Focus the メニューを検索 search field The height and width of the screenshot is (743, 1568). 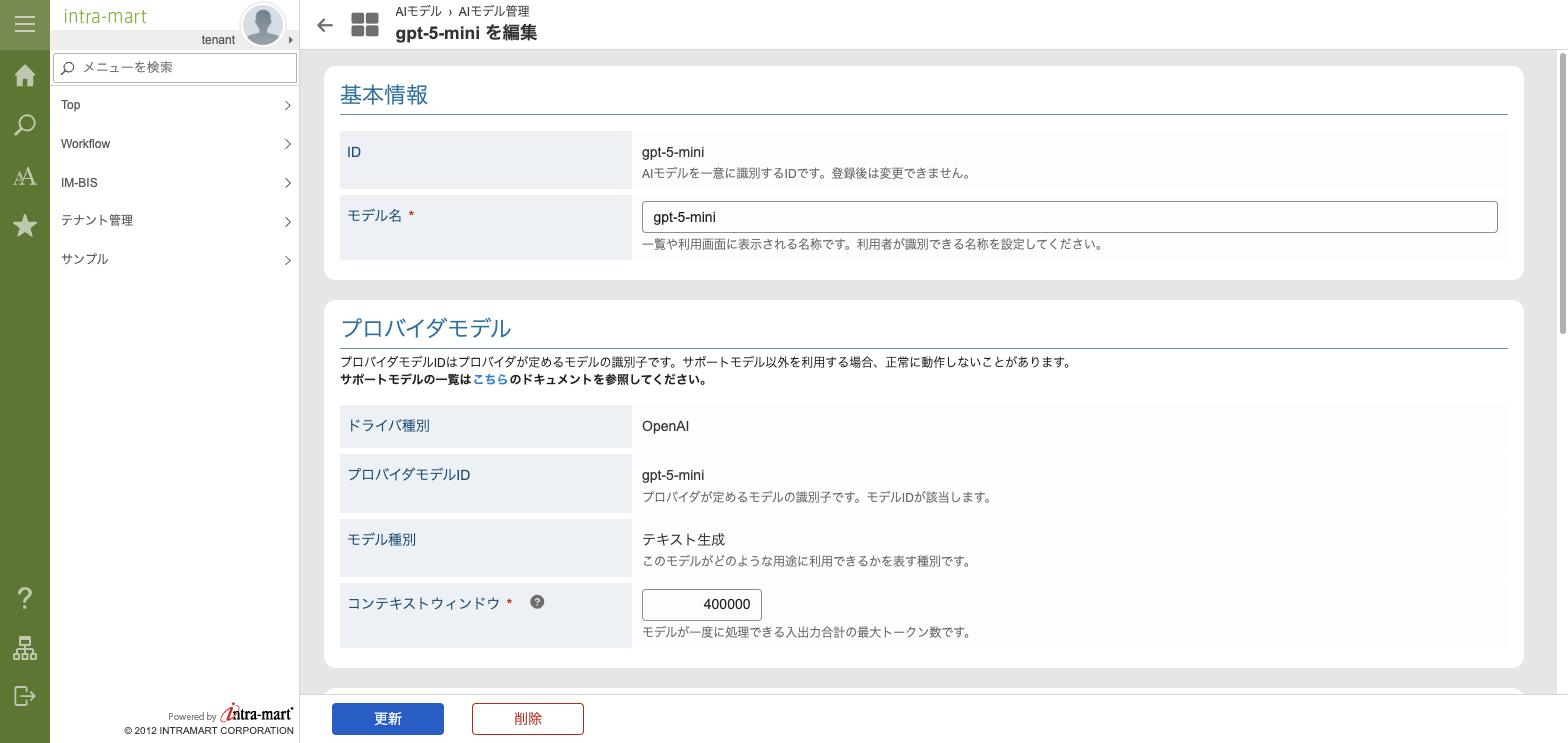175,67
